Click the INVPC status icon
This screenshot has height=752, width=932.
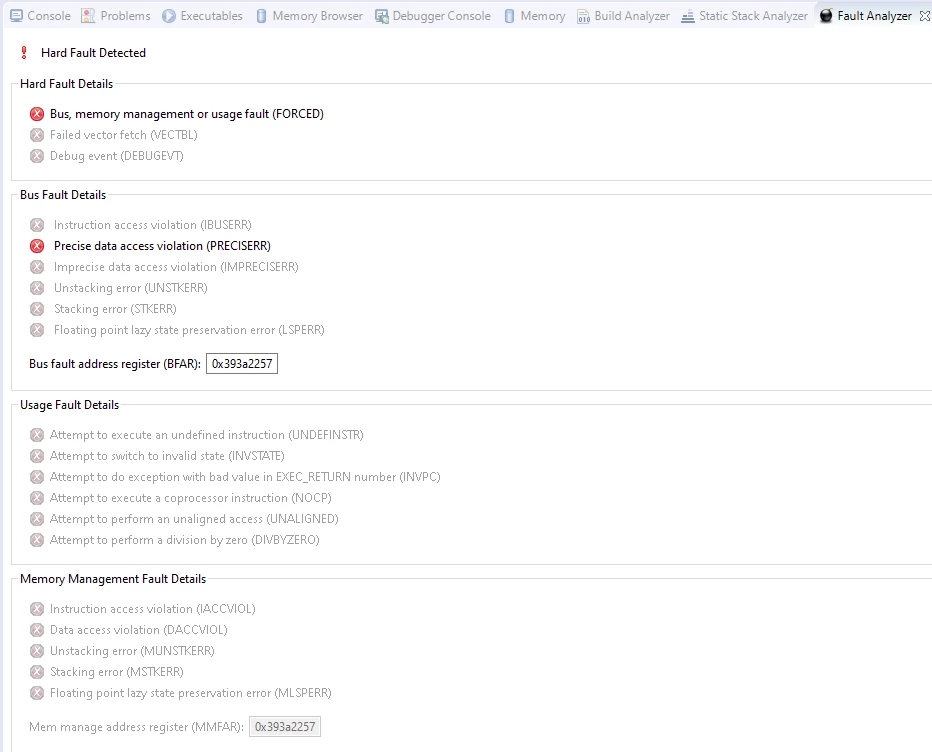click(x=37, y=477)
